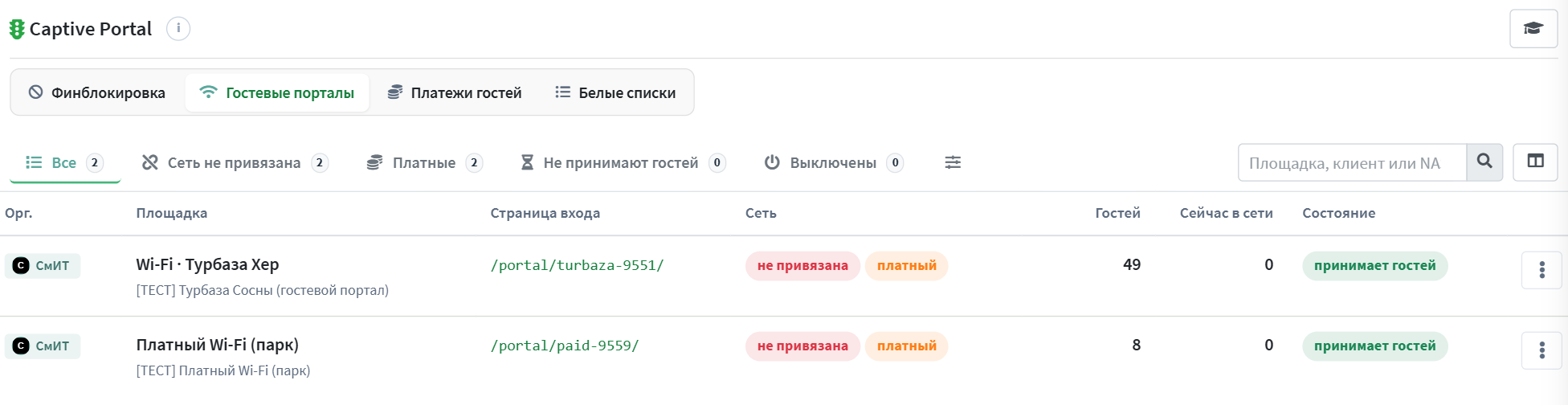1568x405 pixels.
Task: Click платный badge in the /portal/paid-9559/ row
Action: pos(907,346)
